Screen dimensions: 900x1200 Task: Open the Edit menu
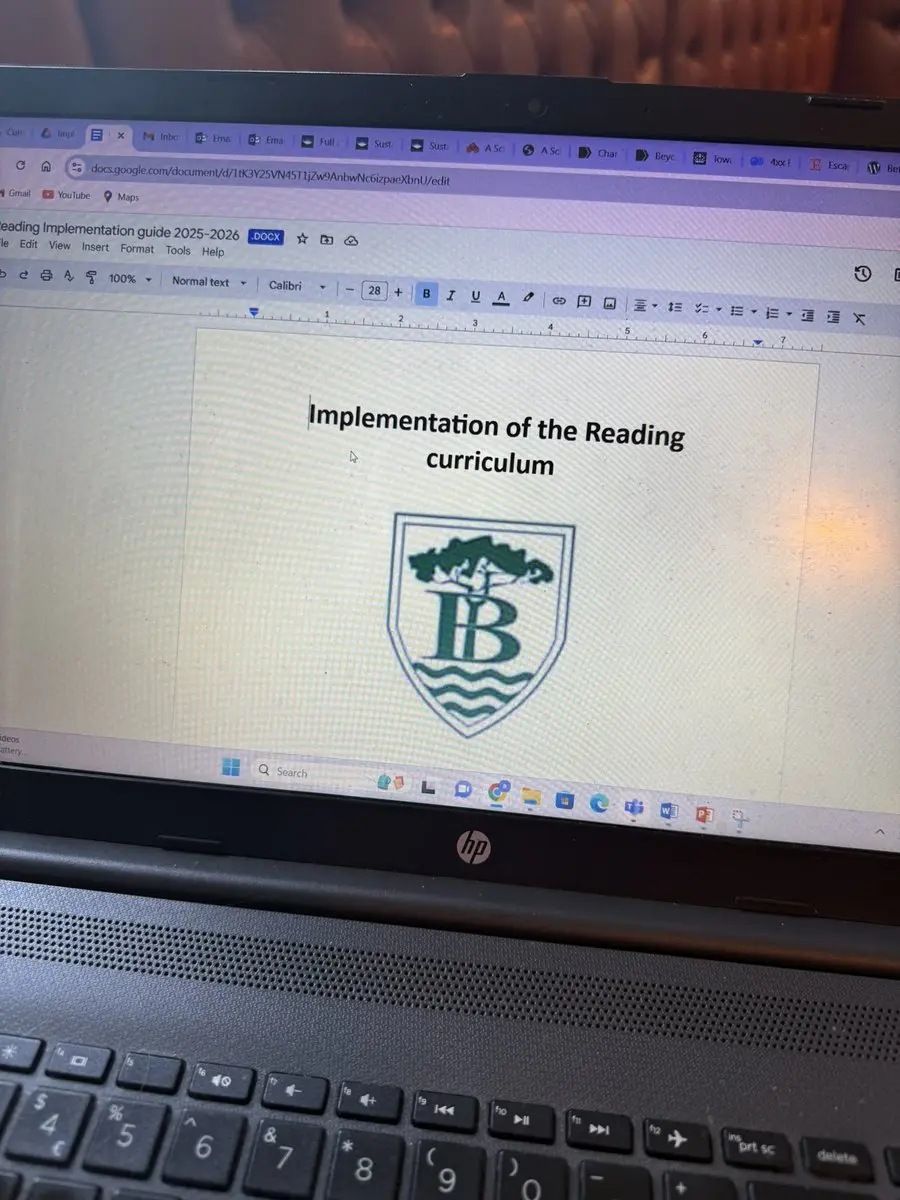(x=29, y=244)
